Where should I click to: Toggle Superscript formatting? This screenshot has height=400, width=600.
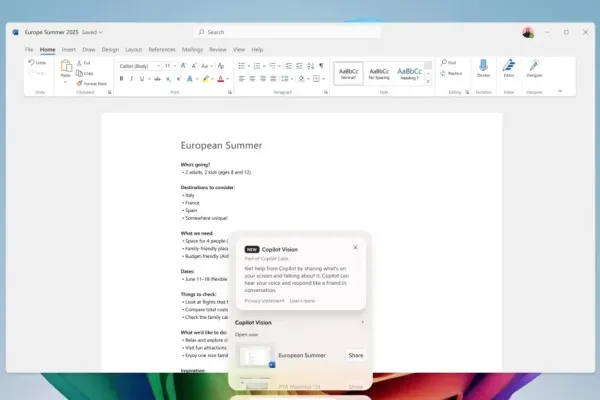point(178,79)
